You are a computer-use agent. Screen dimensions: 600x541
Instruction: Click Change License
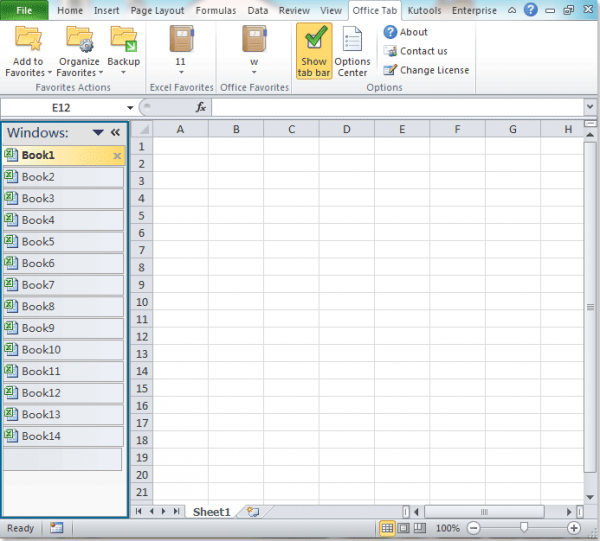(x=426, y=70)
